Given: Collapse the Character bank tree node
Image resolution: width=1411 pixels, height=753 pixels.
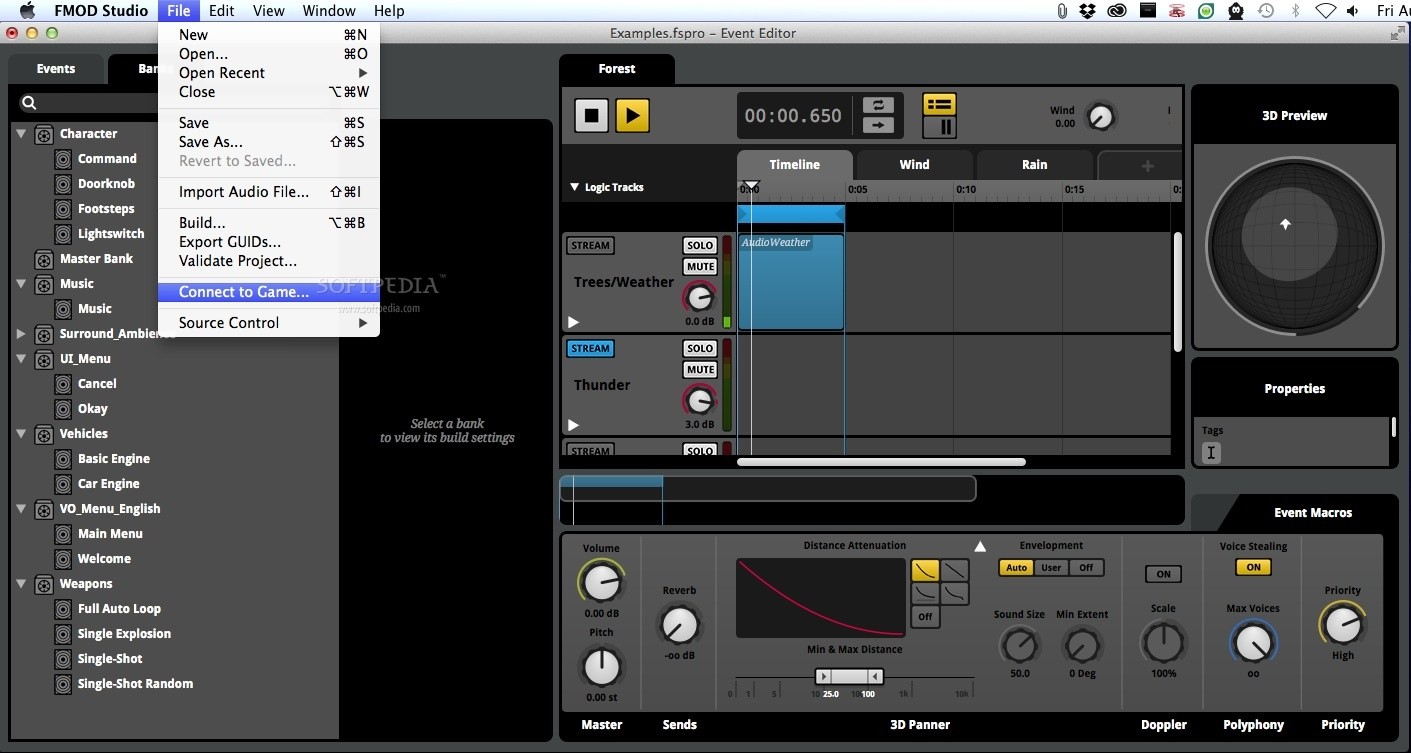Looking at the screenshot, I should tap(21, 133).
